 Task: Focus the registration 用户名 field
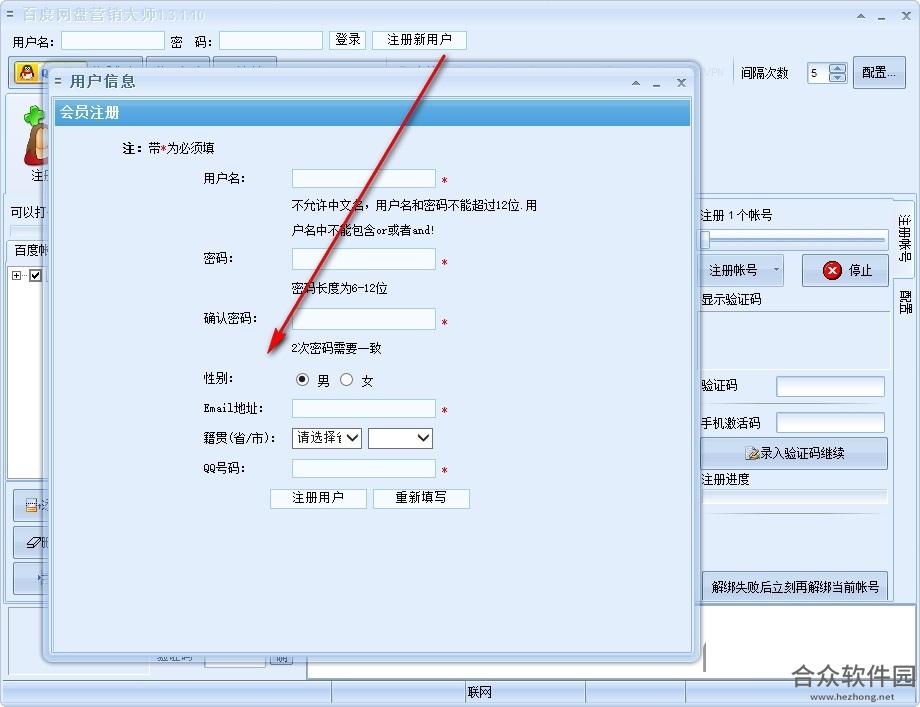[364, 178]
